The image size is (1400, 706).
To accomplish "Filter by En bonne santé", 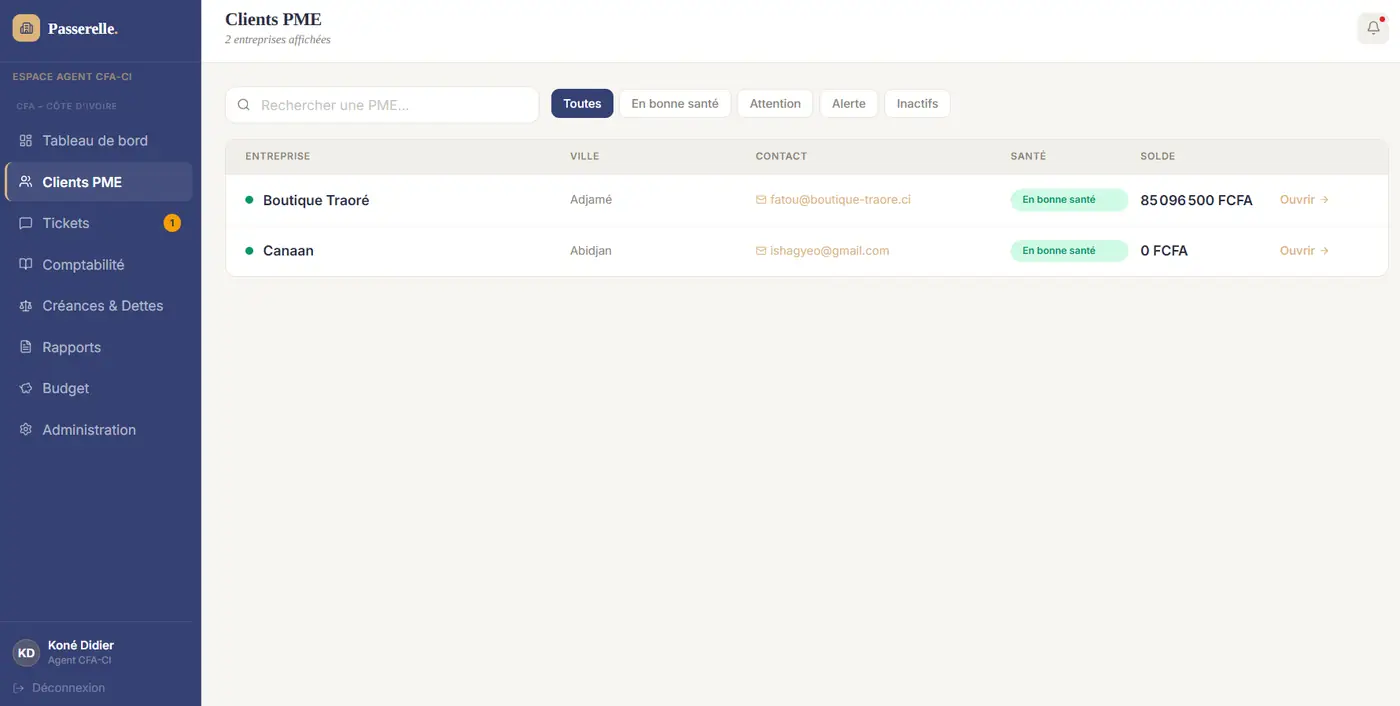I will click(675, 104).
